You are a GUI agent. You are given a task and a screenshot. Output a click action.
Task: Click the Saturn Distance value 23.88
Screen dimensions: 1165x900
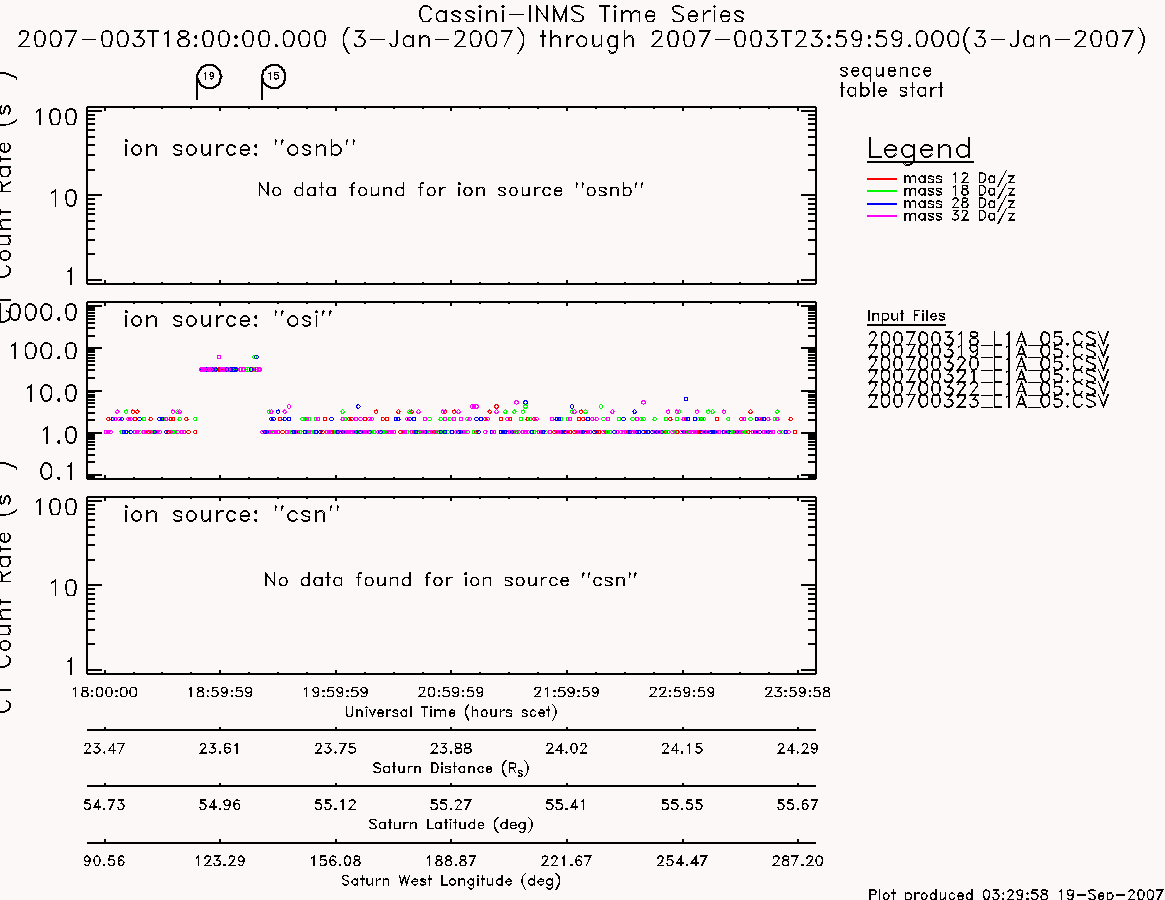tap(451, 748)
